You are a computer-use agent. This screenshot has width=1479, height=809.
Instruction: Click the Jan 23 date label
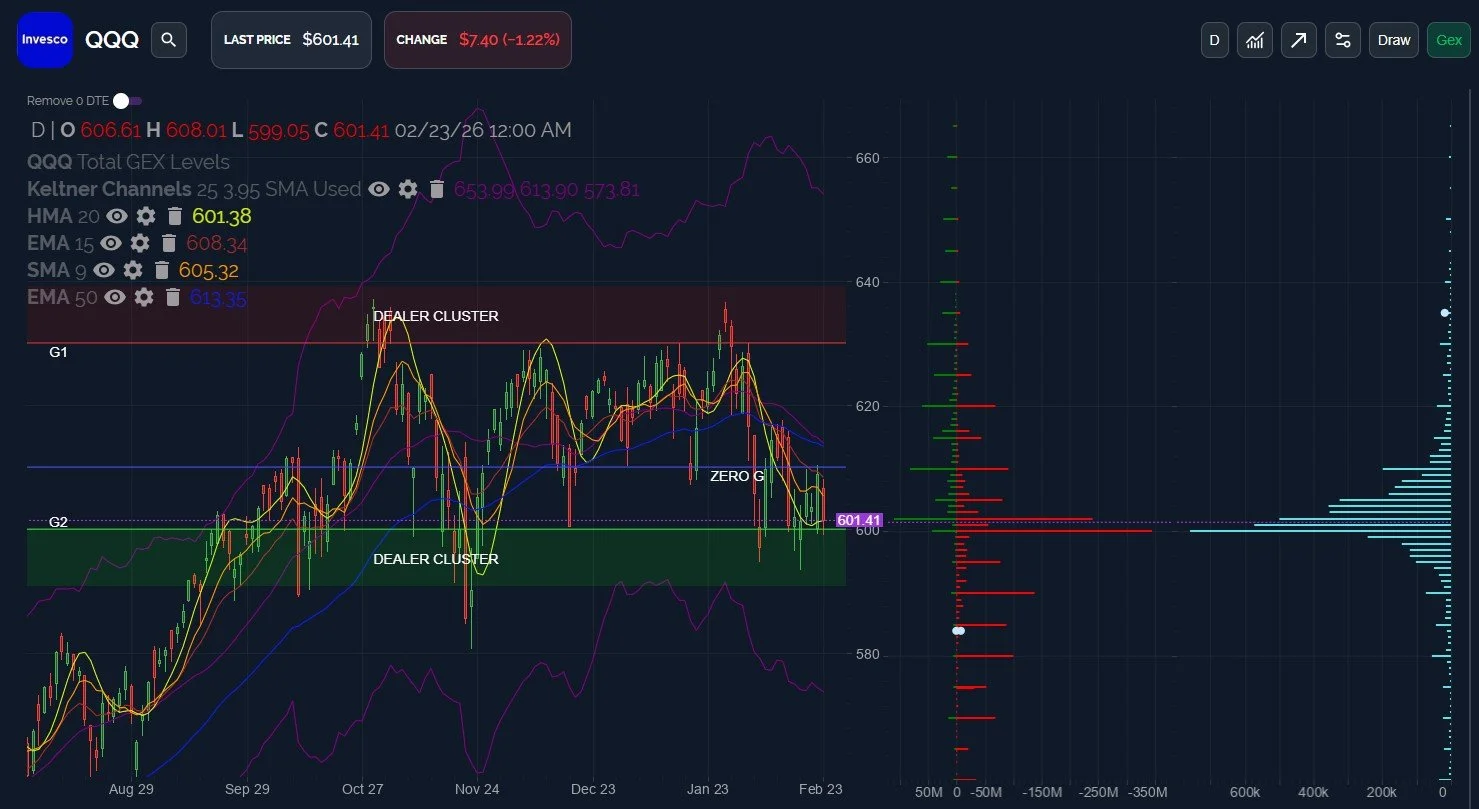[708, 789]
